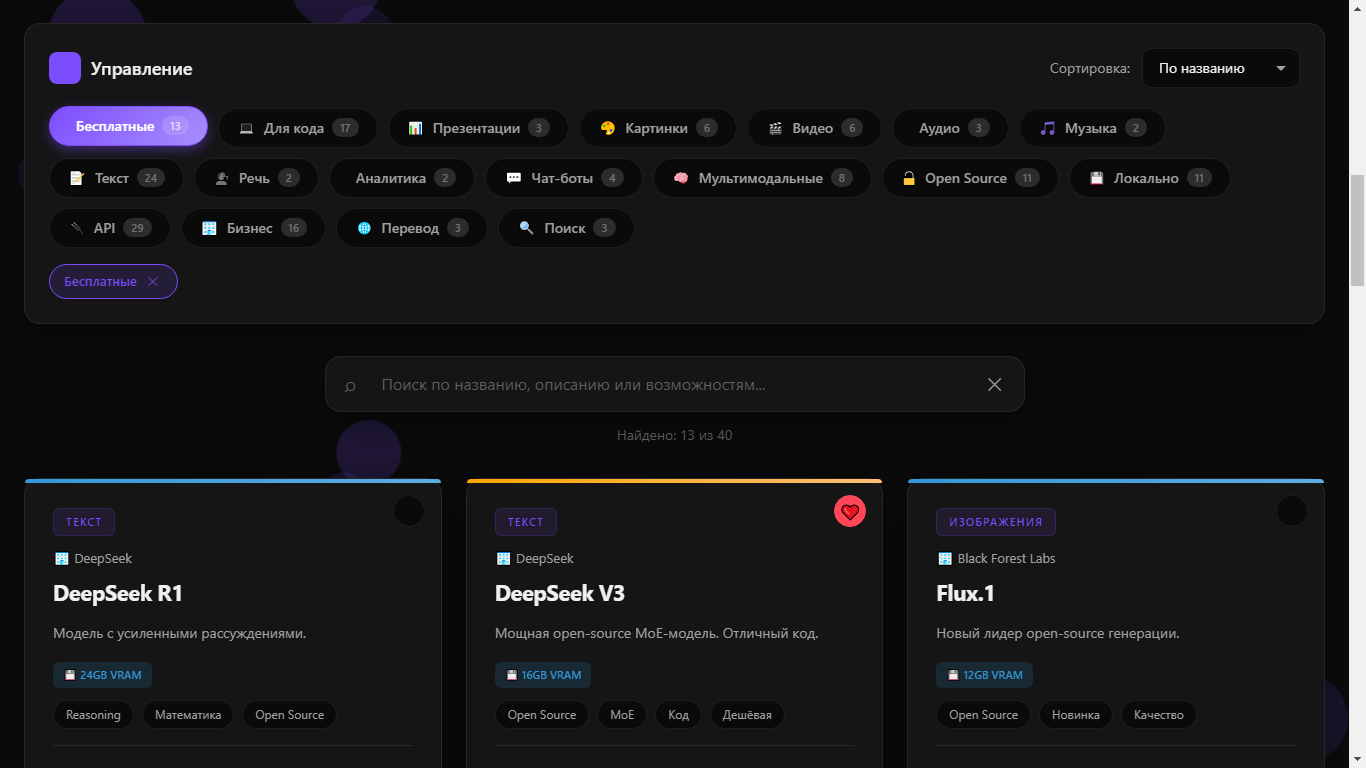Viewport: 1366px width, 768px height.
Task: Click the description Модель с усиленными рассуждениями.
Action: 180,633
